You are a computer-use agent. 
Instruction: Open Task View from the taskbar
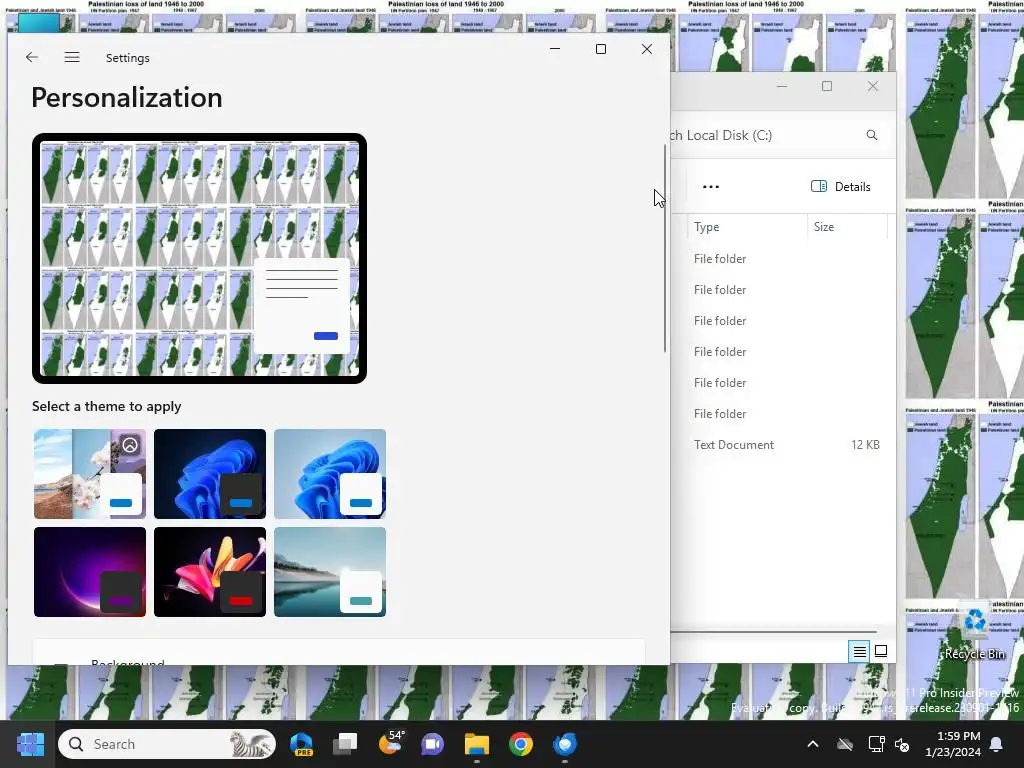click(345, 744)
